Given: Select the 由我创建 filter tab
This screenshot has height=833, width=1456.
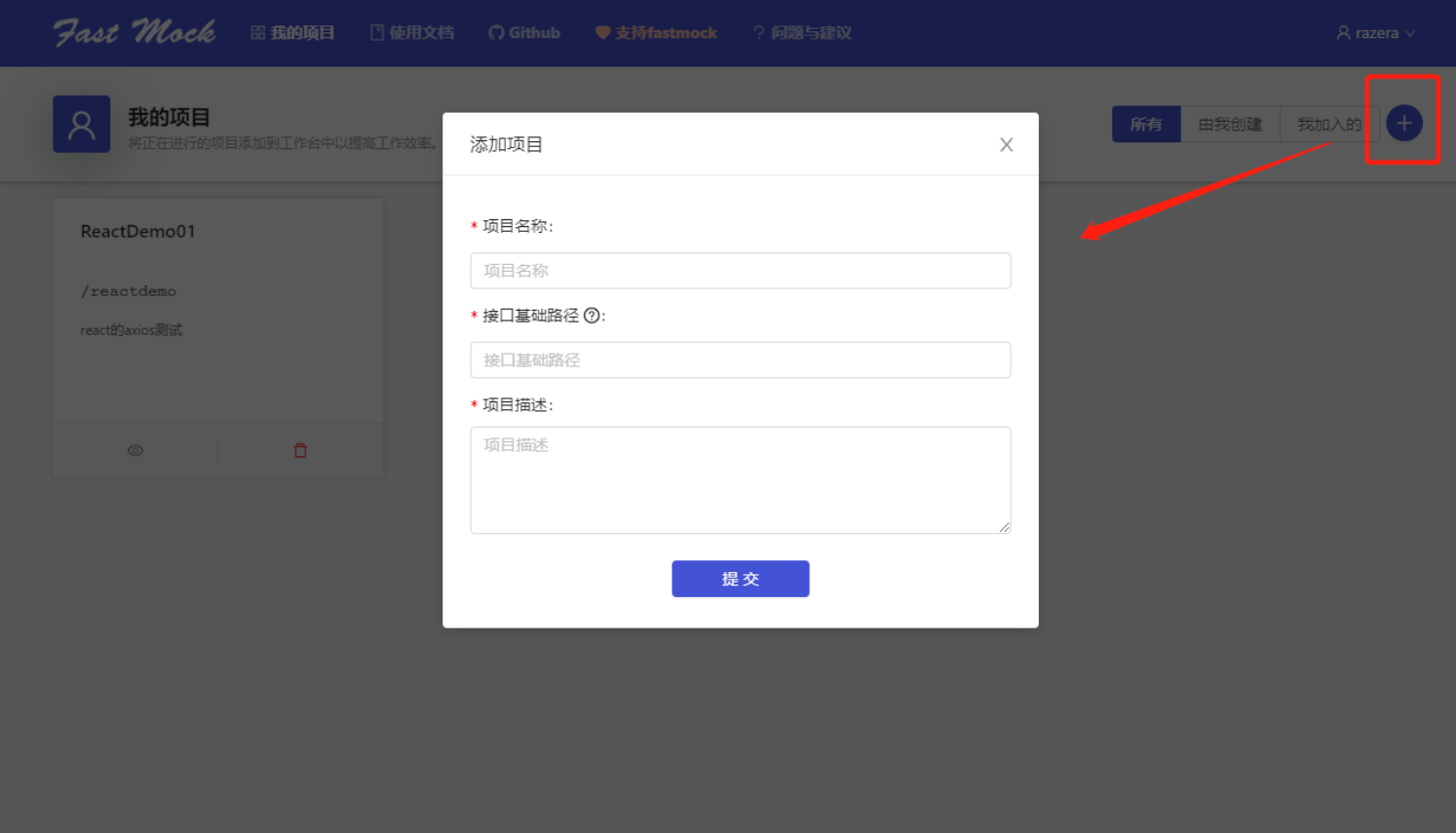Looking at the screenshot, I should point(1230,124).
